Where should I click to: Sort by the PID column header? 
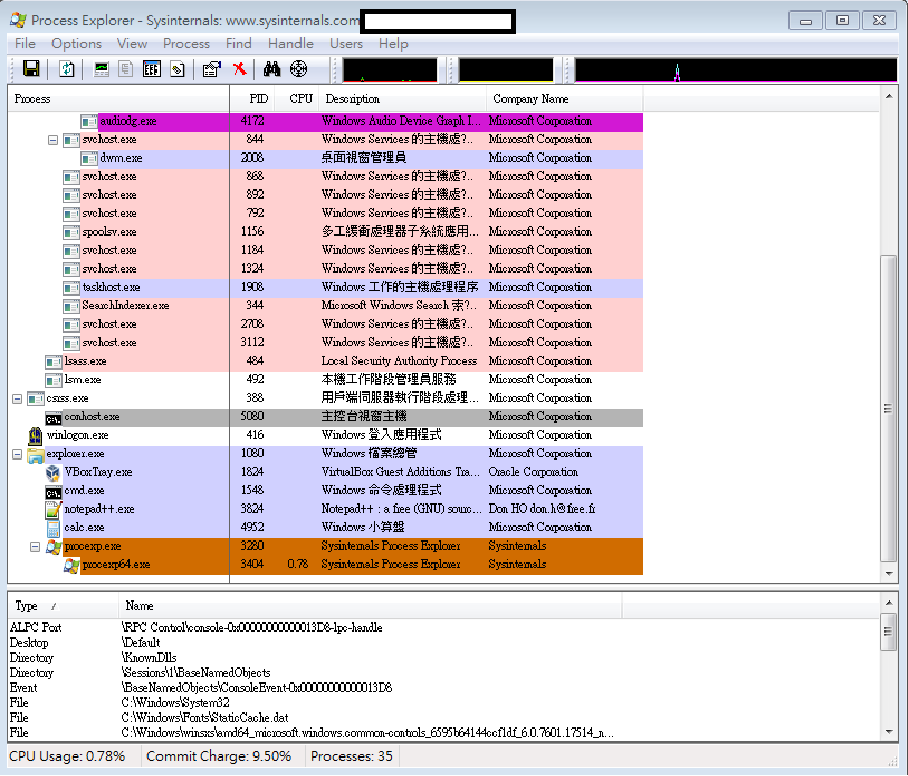click(x=252, y=99)
